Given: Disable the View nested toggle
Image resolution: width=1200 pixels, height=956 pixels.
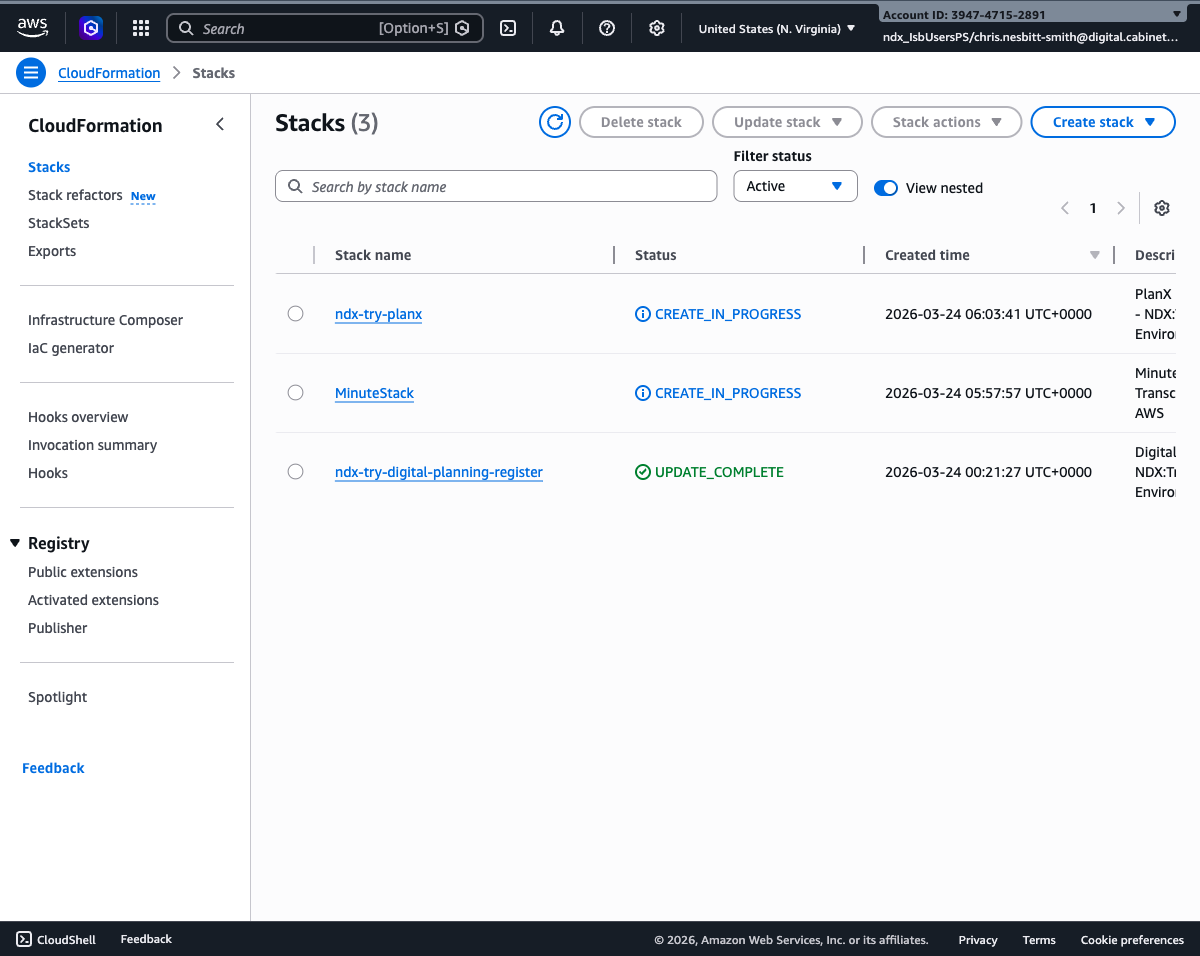Looking at the screenshot, I should pos(885,188).
